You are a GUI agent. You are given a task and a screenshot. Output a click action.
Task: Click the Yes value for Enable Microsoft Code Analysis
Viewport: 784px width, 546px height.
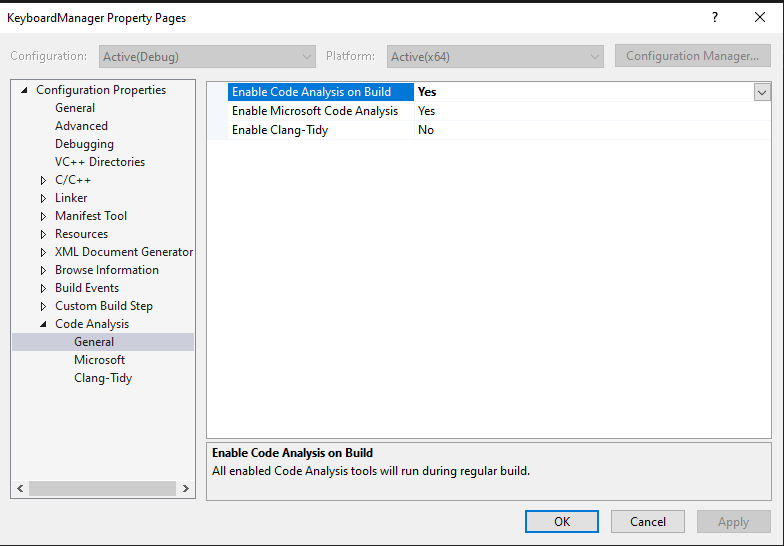coord(426,111)
